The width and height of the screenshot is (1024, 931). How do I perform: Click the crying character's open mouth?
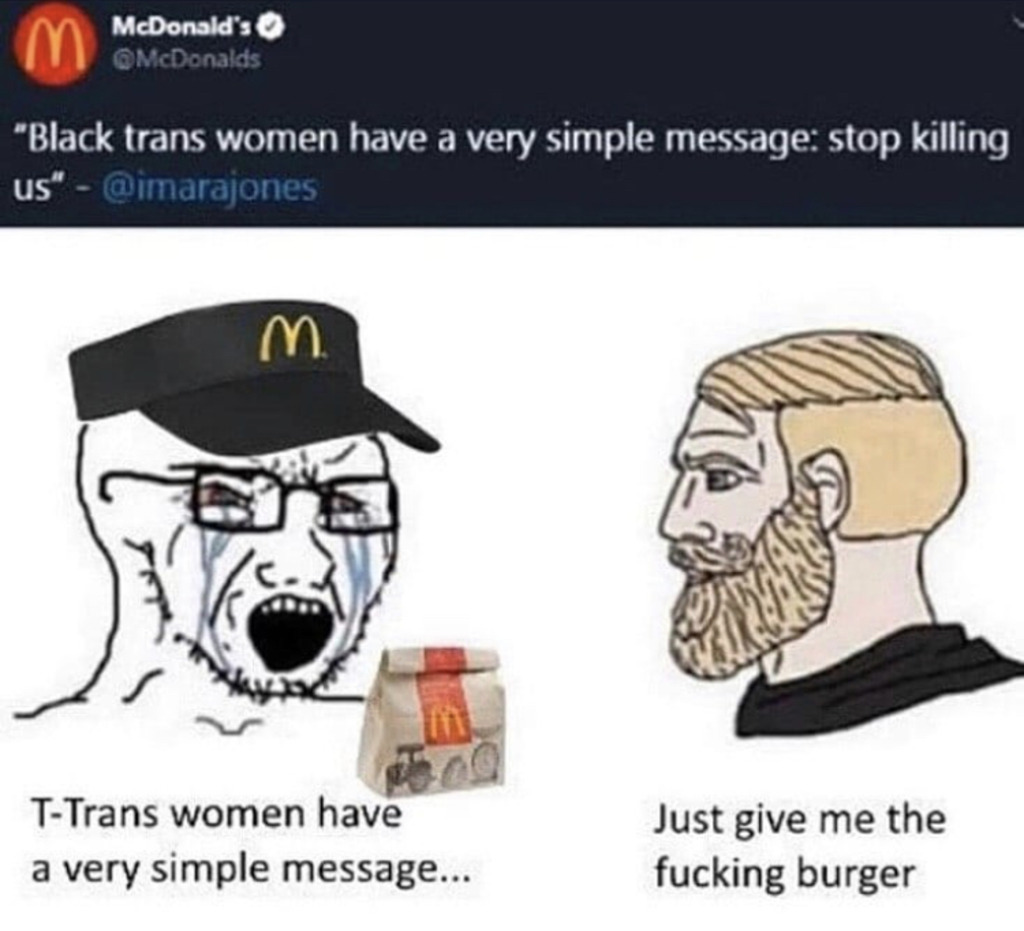pos(291,627)
